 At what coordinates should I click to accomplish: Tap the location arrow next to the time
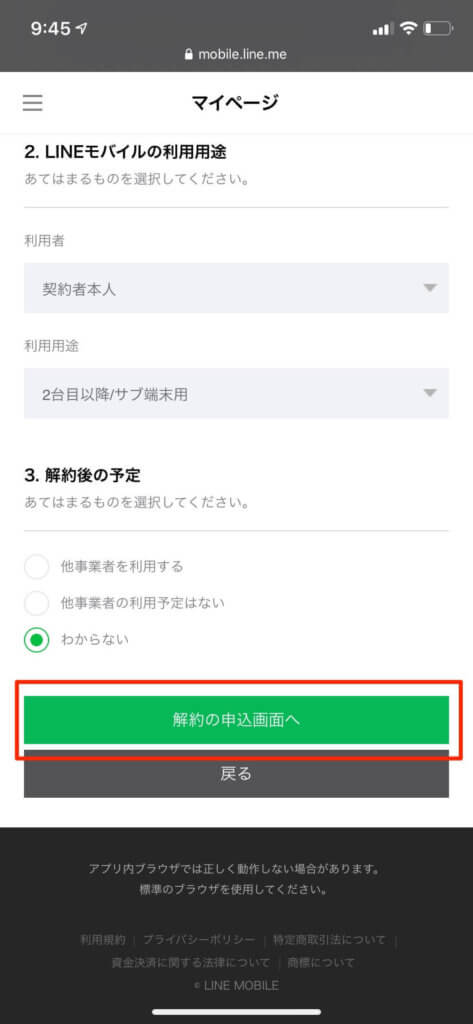point(82,29)
